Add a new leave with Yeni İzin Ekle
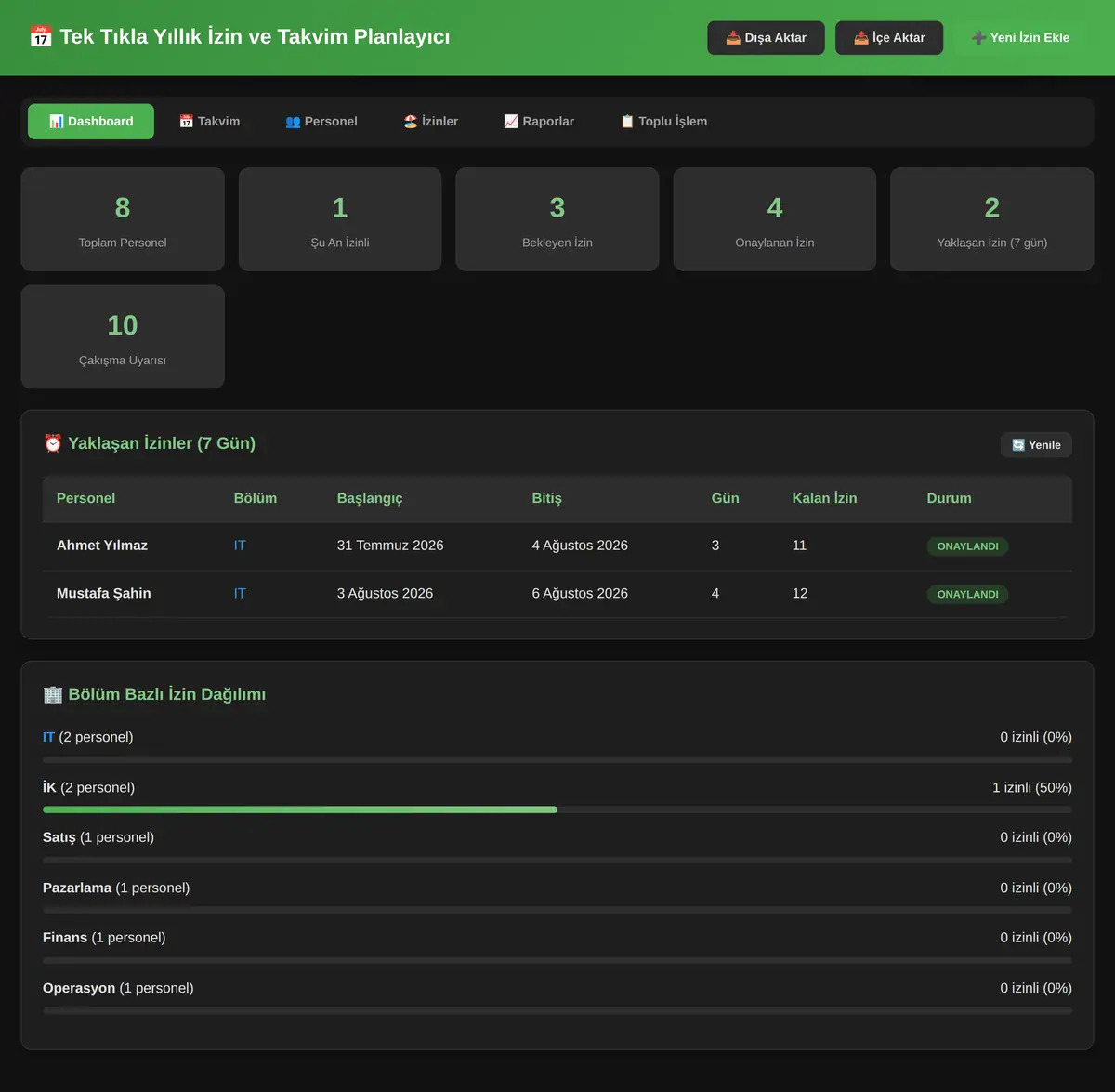1115x1092 pixels. point(1020,38)
